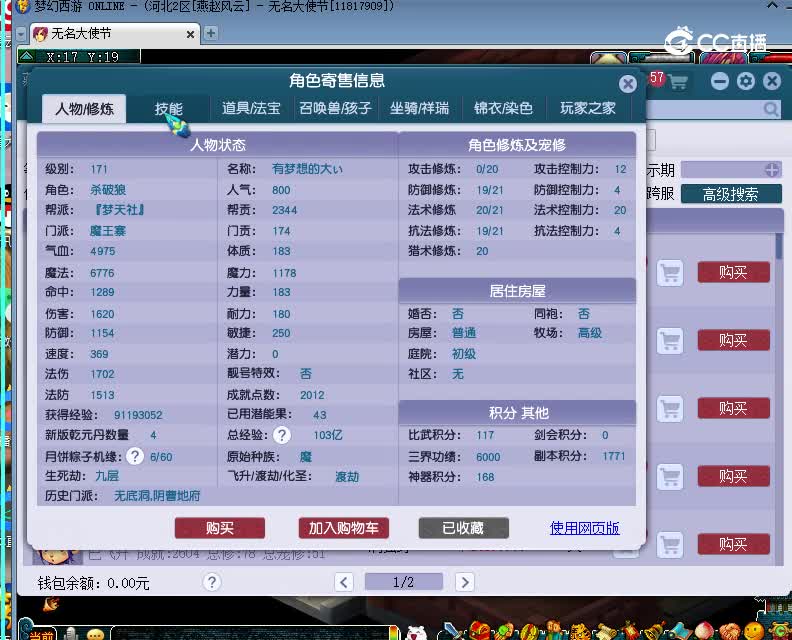The height and width of the screenshot is (640, 792).
Task: Switch to the 人物/修炼 tab
Action: click(x=84, y=109)
